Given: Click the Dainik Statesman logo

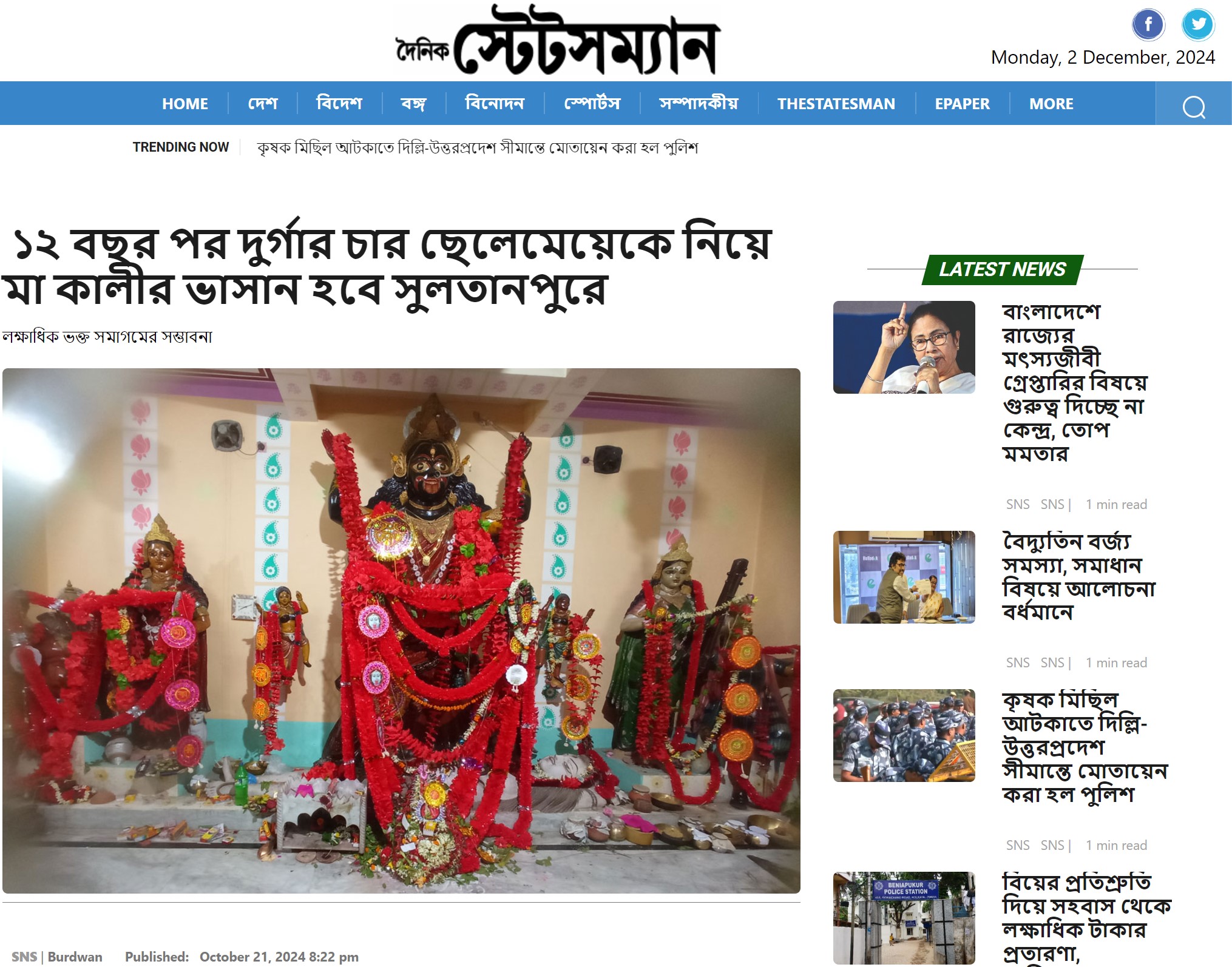Looking at the screenshot, I should 557,40.
